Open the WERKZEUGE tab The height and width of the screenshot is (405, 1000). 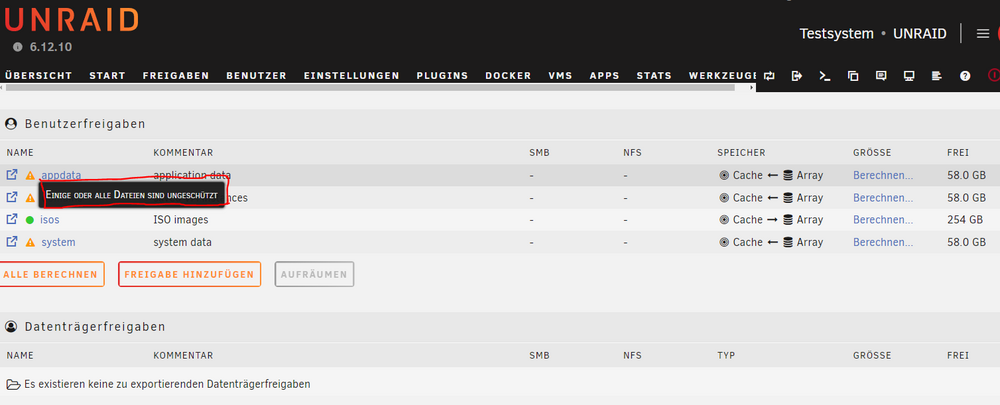coord(723,75)
